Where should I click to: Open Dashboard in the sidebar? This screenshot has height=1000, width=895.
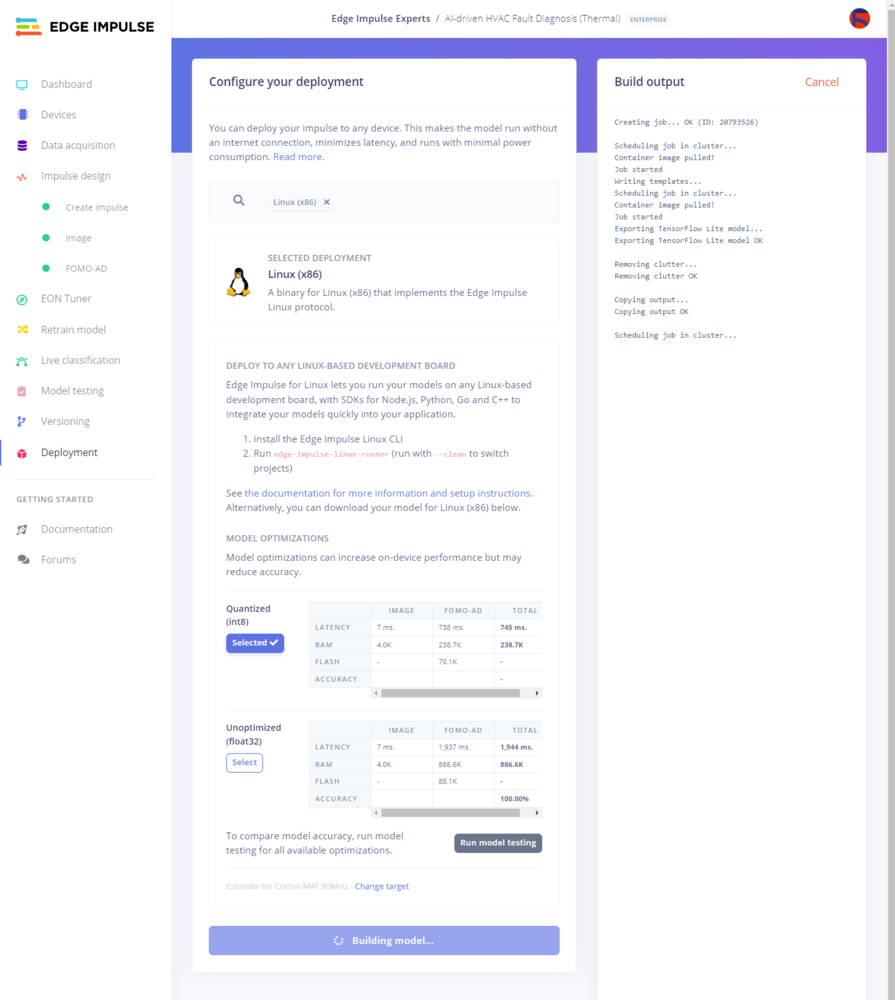[x=66, y=84]
